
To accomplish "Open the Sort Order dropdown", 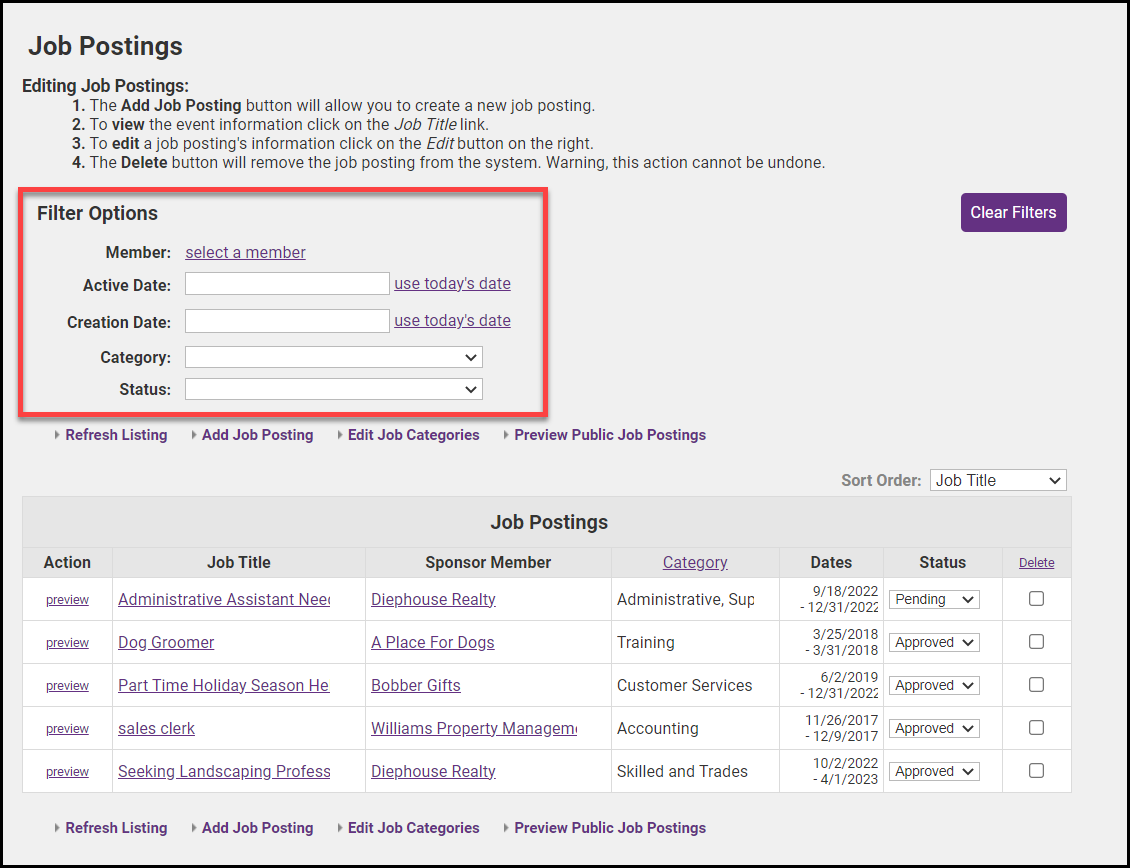I will 997,480.
